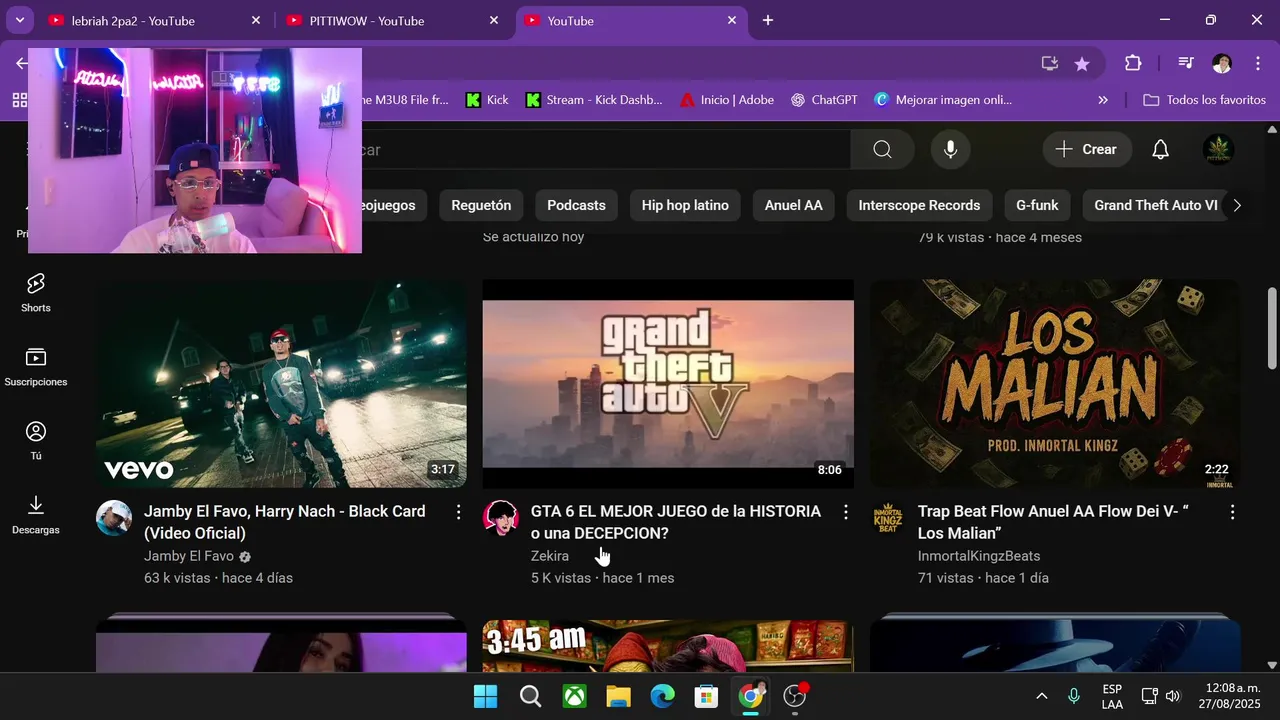Select the Podcasts filter chip
This screenshot has width=1280, height=720.
click(576, 205)
